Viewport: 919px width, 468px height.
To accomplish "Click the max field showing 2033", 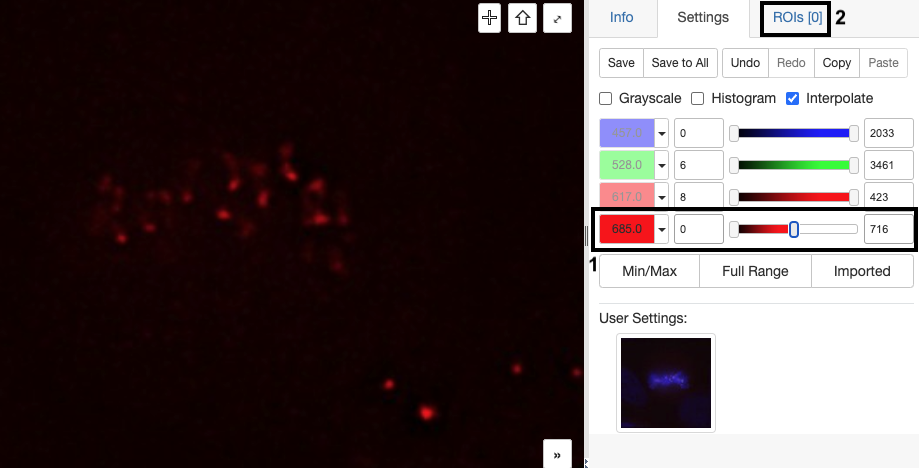I will point(889,133).
